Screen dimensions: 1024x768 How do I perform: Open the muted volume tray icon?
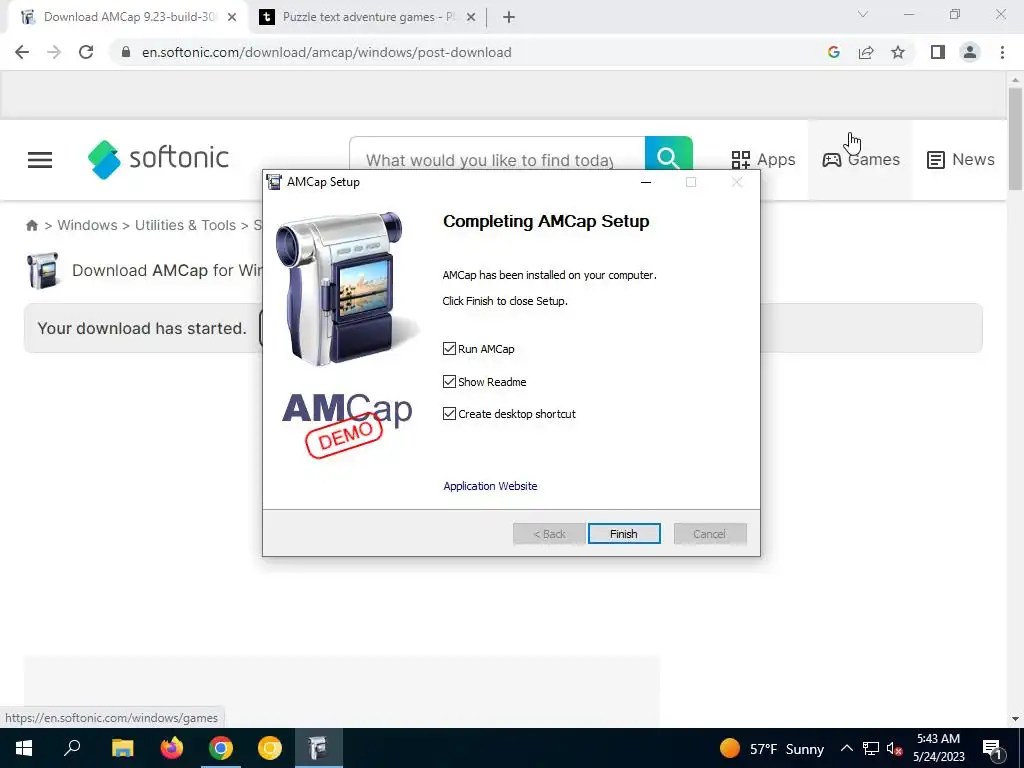(894, 748)
